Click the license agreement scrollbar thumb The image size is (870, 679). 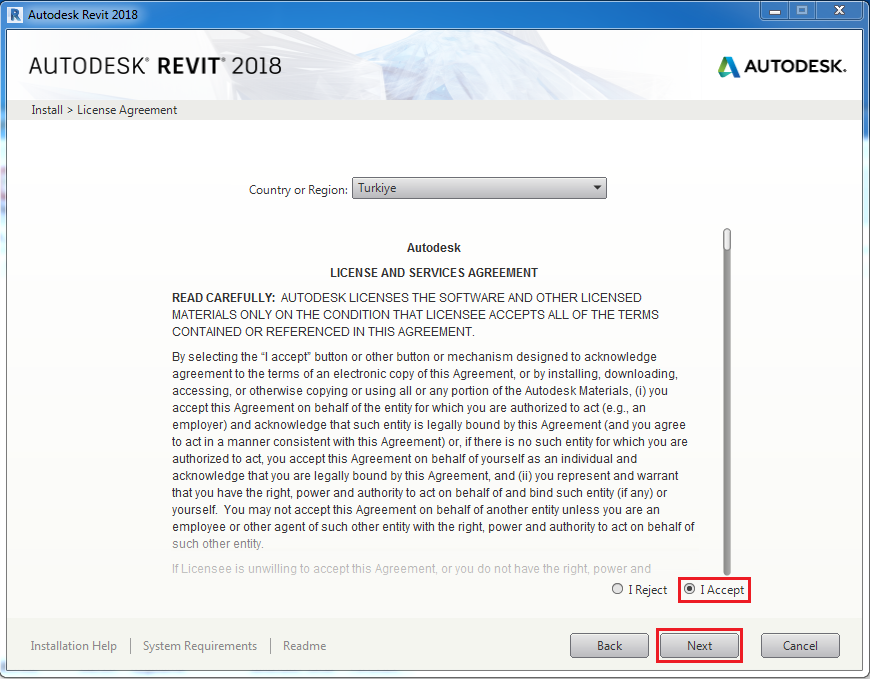pos(727,240)
